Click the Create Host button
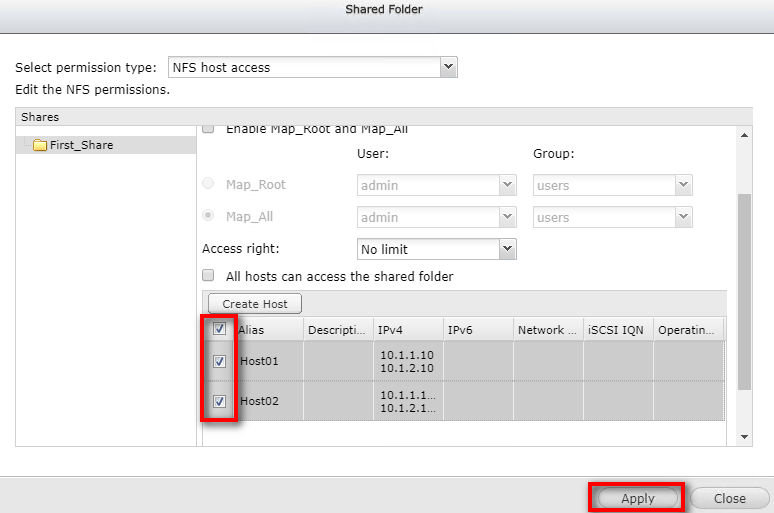The height and width of the screenshot is (513, 774). click(255, 304)
